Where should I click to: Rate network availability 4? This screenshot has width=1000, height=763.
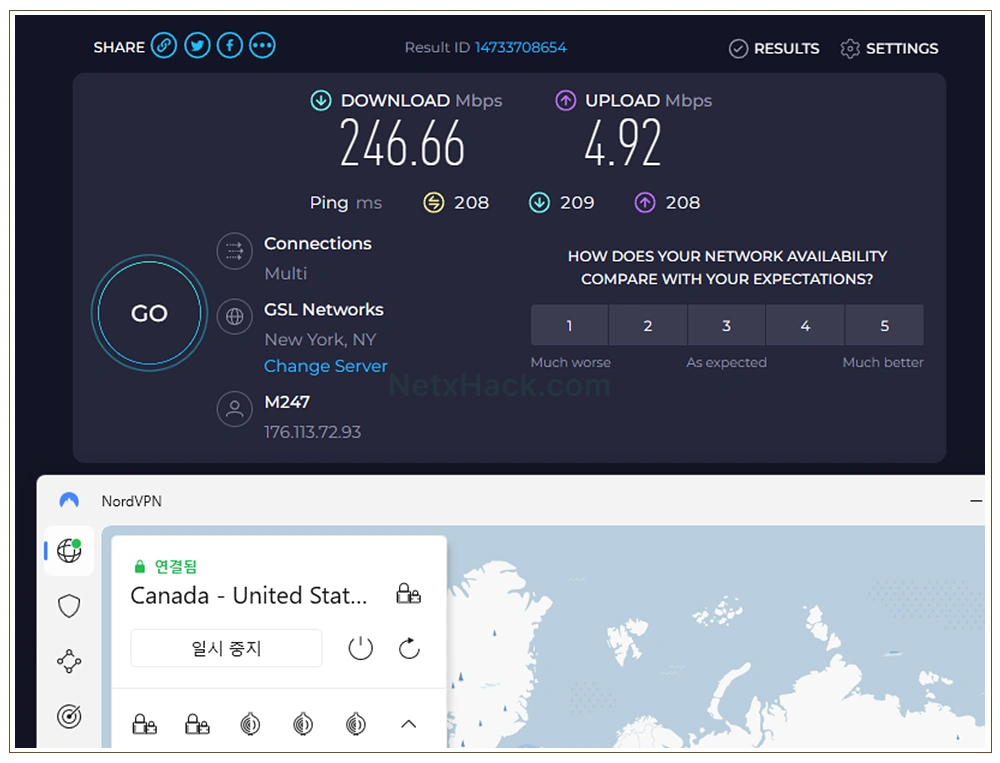[x=805, y=325]
